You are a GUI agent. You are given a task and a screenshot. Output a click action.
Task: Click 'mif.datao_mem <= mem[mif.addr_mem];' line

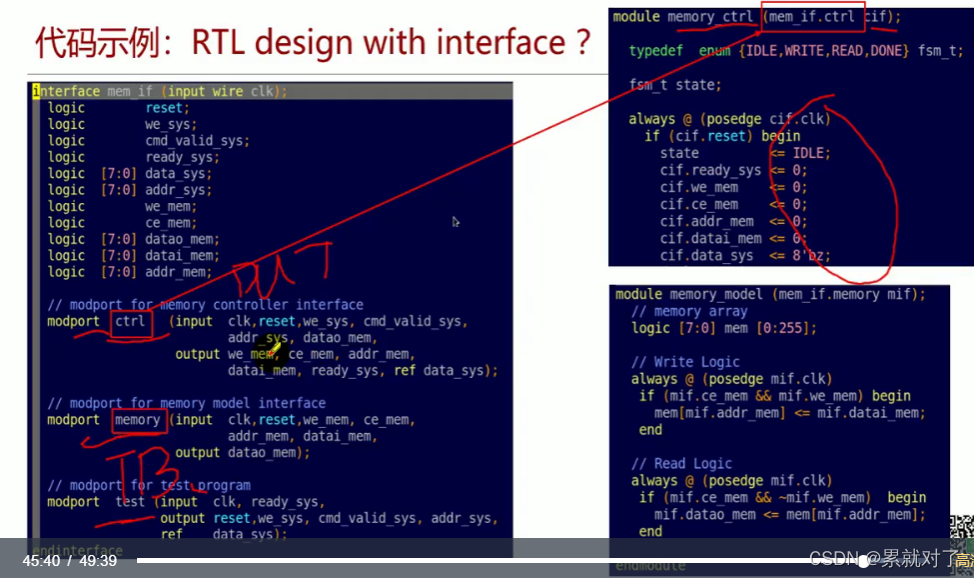coord(790,515)
